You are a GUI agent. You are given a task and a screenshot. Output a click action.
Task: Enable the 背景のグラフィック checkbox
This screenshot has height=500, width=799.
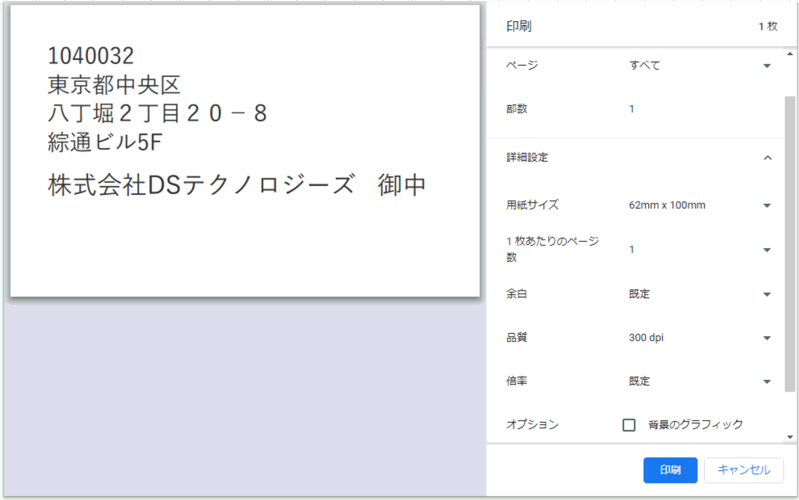(629, 425)
